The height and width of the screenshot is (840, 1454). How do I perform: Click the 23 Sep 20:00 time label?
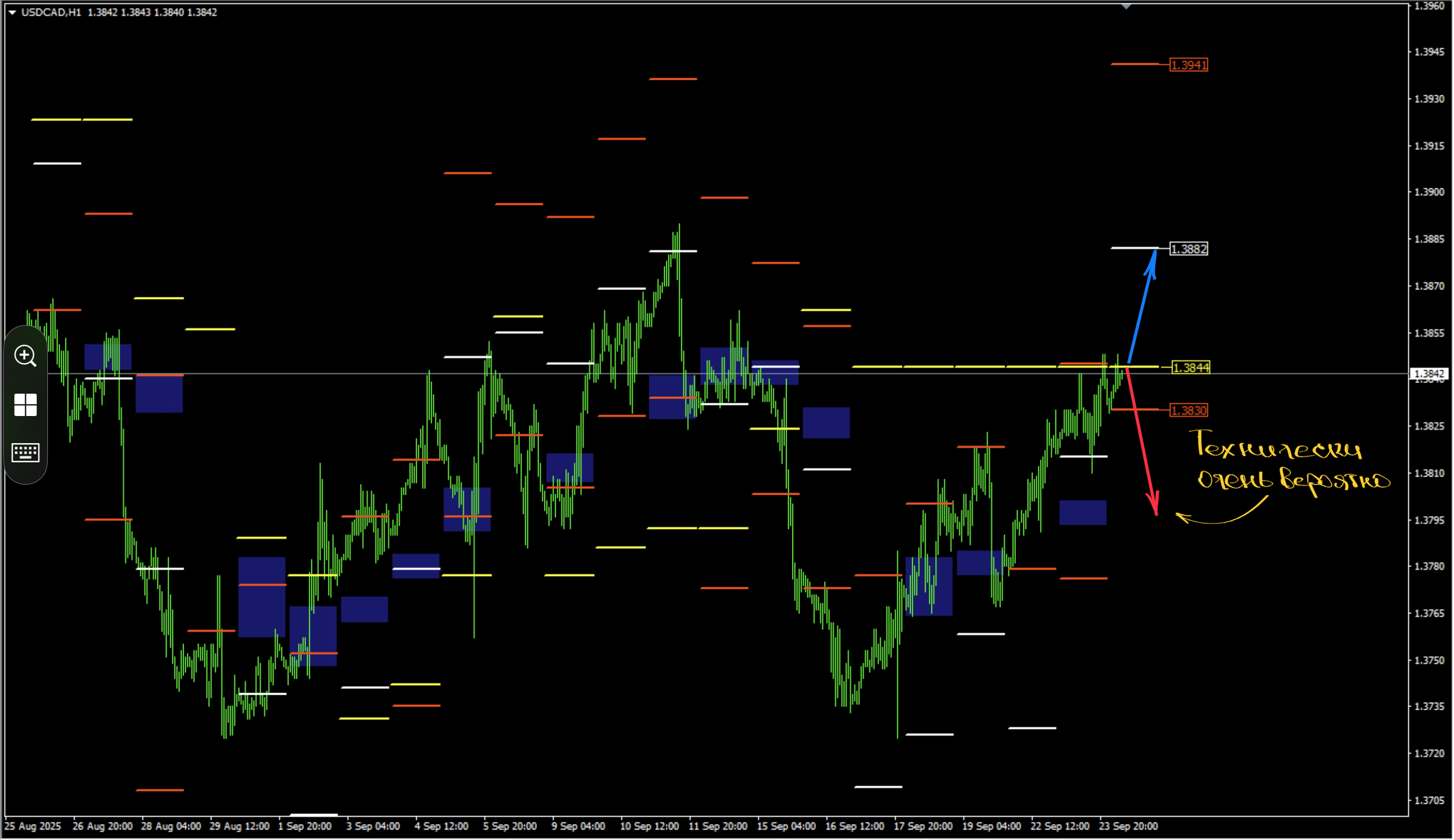pyautogui.click(x=1129, y=827)
